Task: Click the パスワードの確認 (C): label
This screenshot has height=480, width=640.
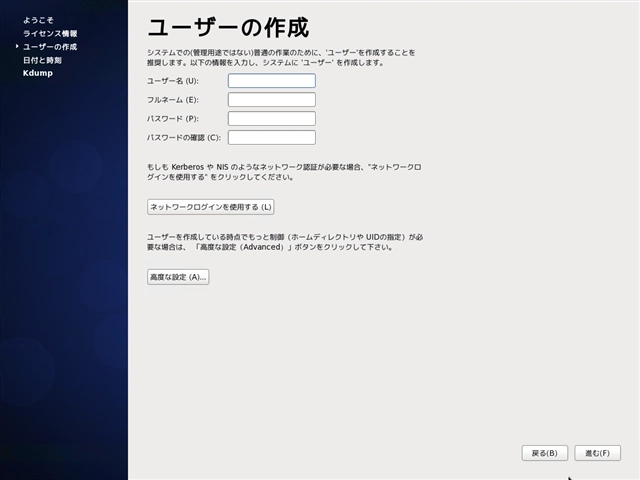Action: (x=184, y=138)
